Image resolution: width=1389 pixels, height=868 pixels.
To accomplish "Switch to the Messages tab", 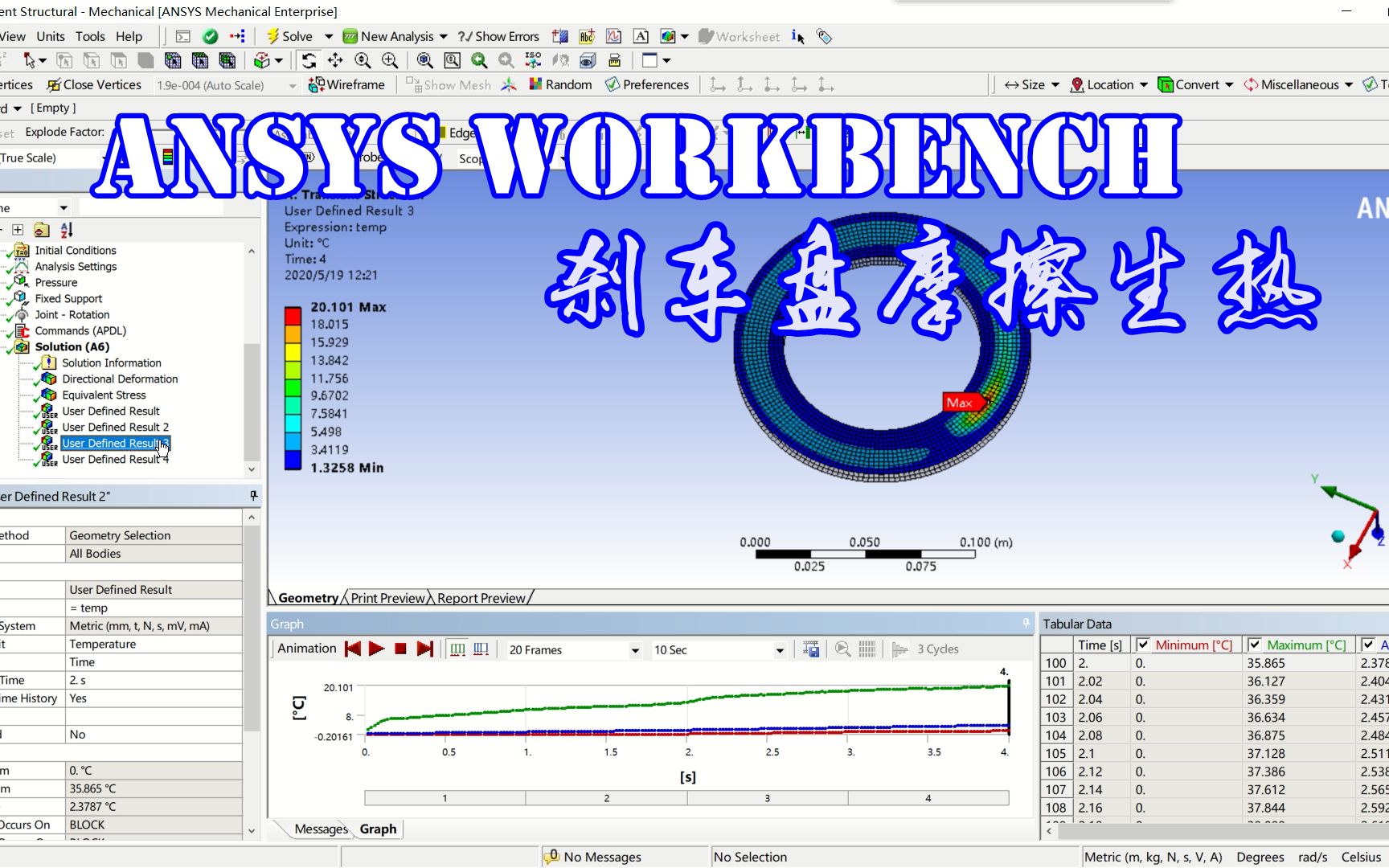I will click(321, 829).
